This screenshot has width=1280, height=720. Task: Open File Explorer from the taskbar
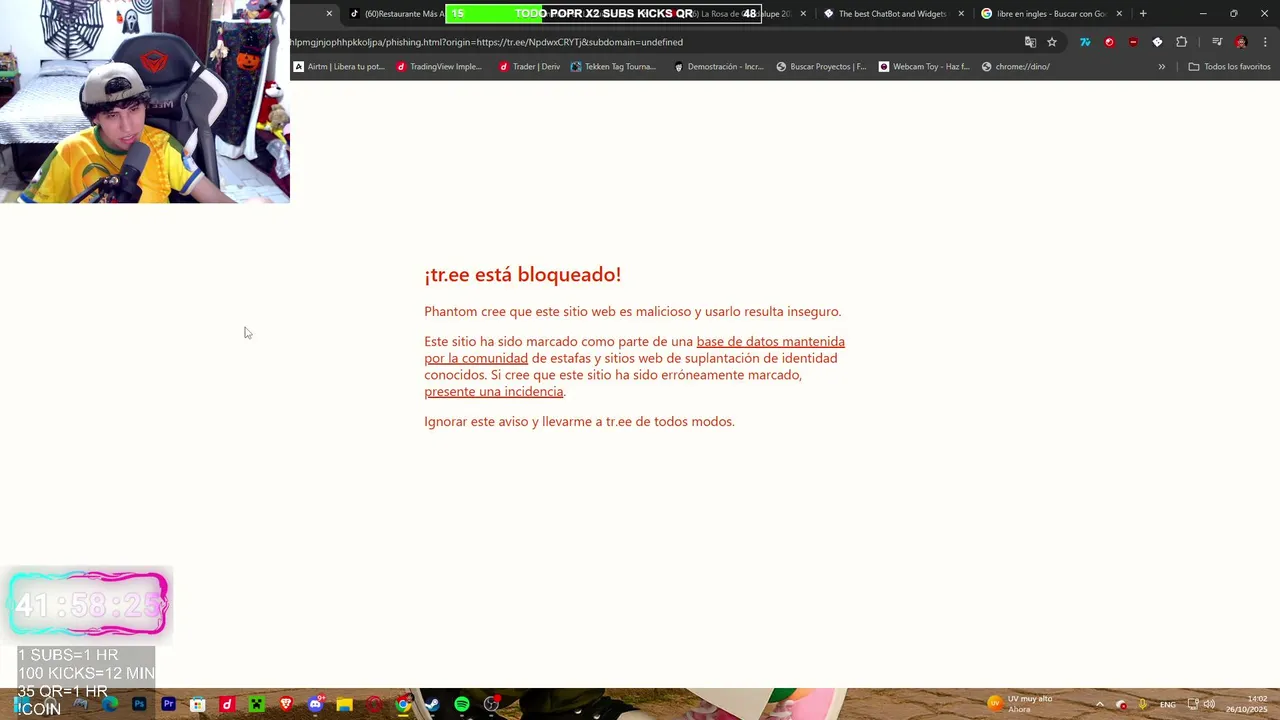[345, 704]
